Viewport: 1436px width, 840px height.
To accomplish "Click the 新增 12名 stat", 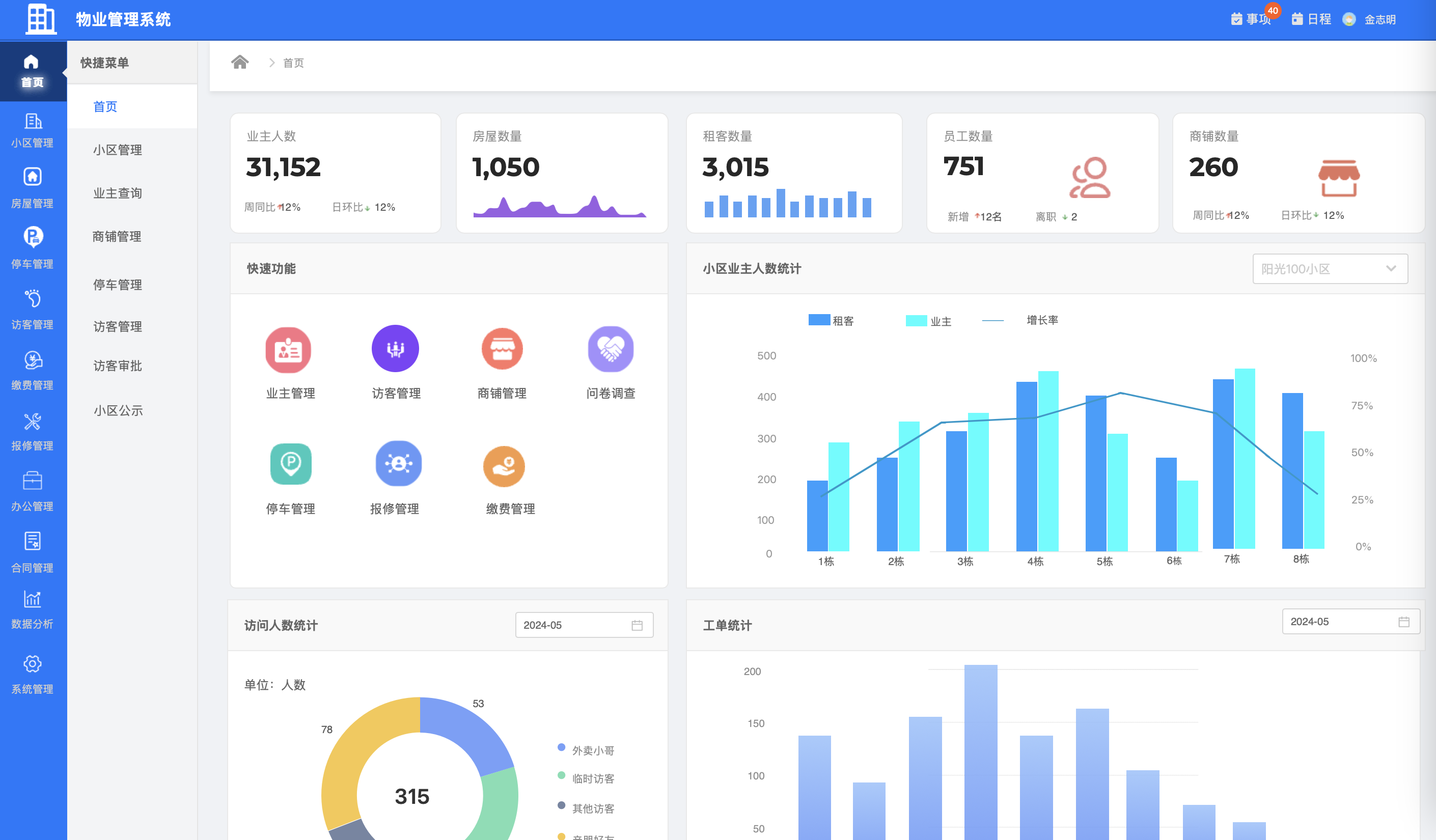I will point(975,216).
